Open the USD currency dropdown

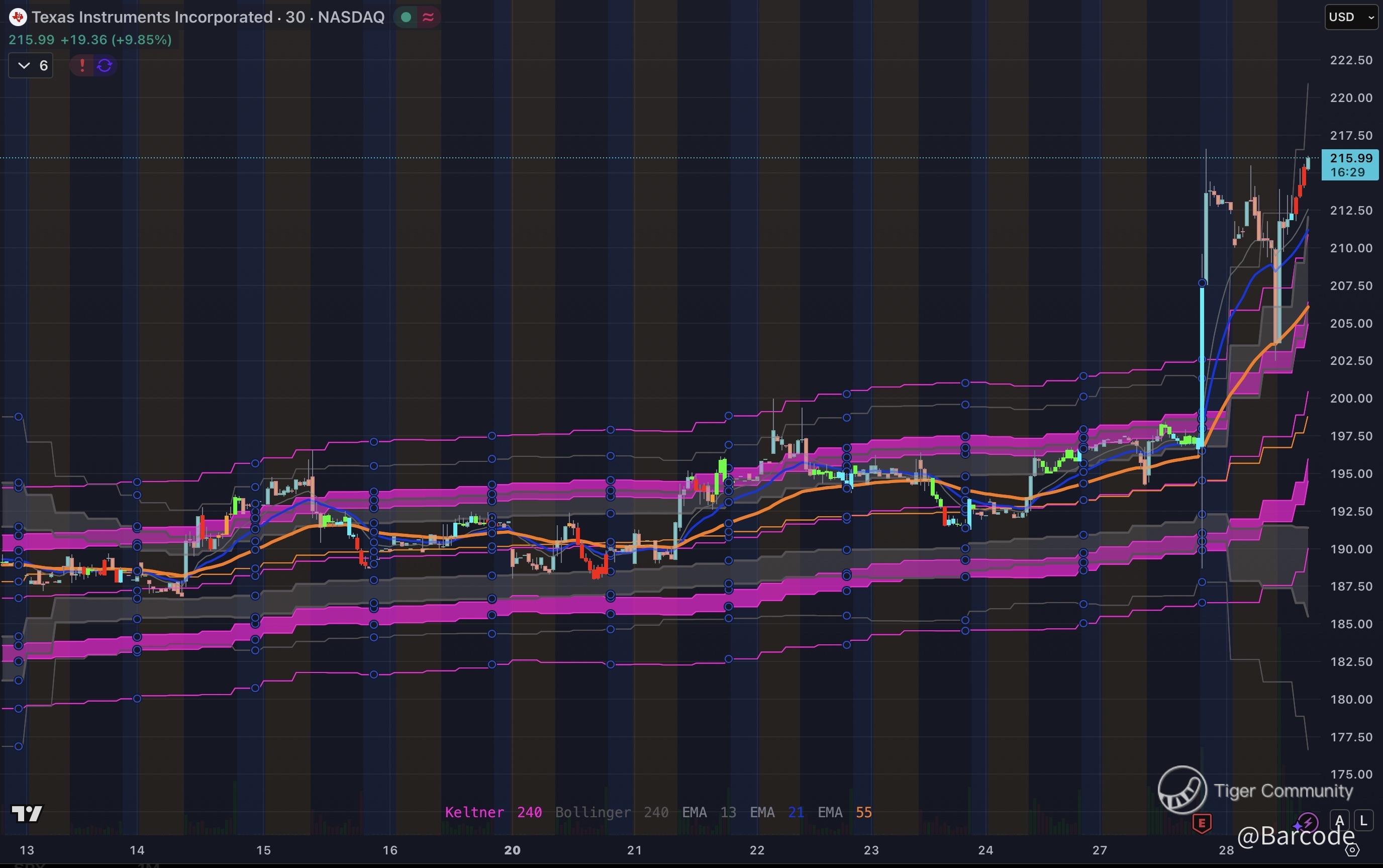point(1350,17)
